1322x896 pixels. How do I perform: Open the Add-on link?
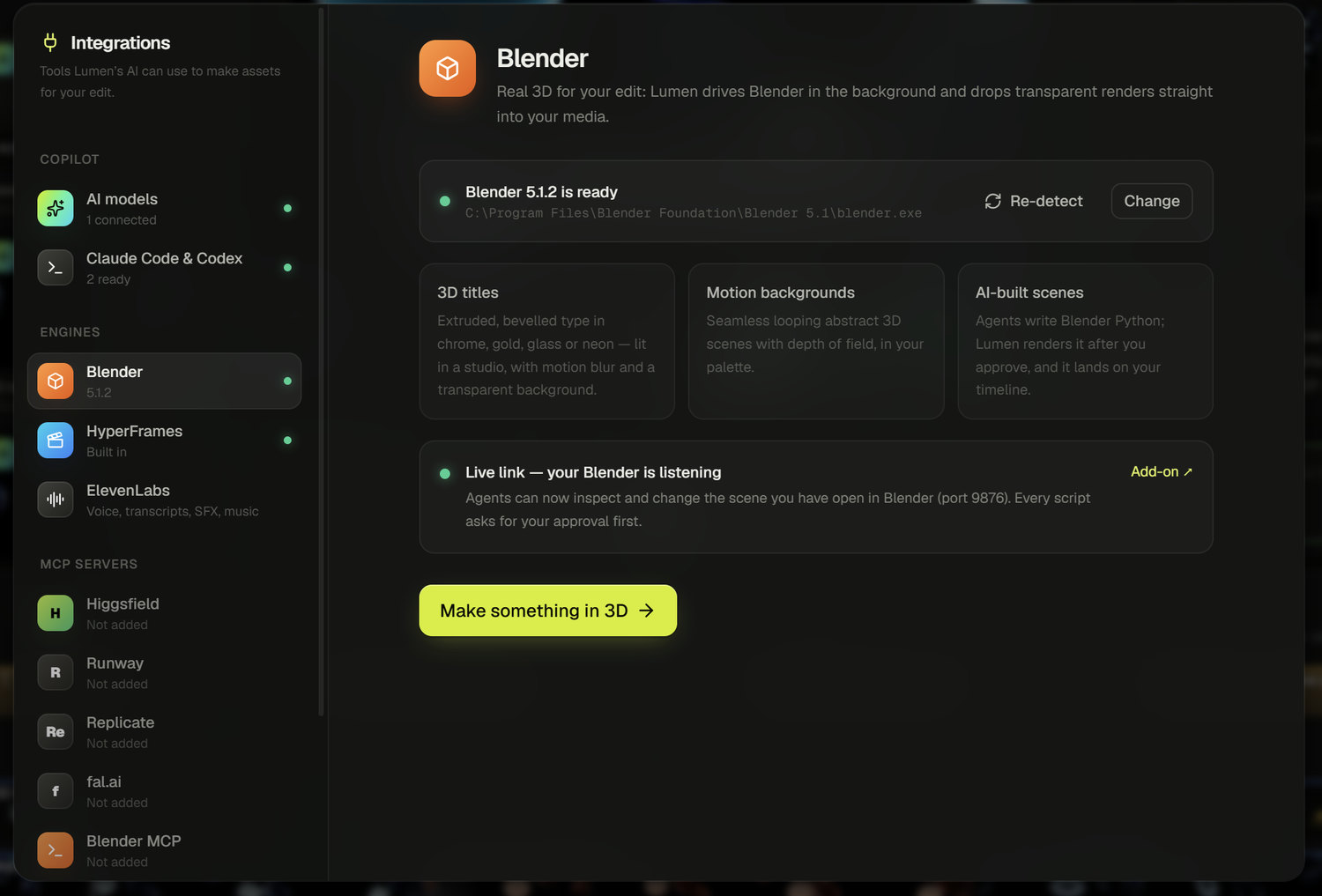(x=1162, y=471)
